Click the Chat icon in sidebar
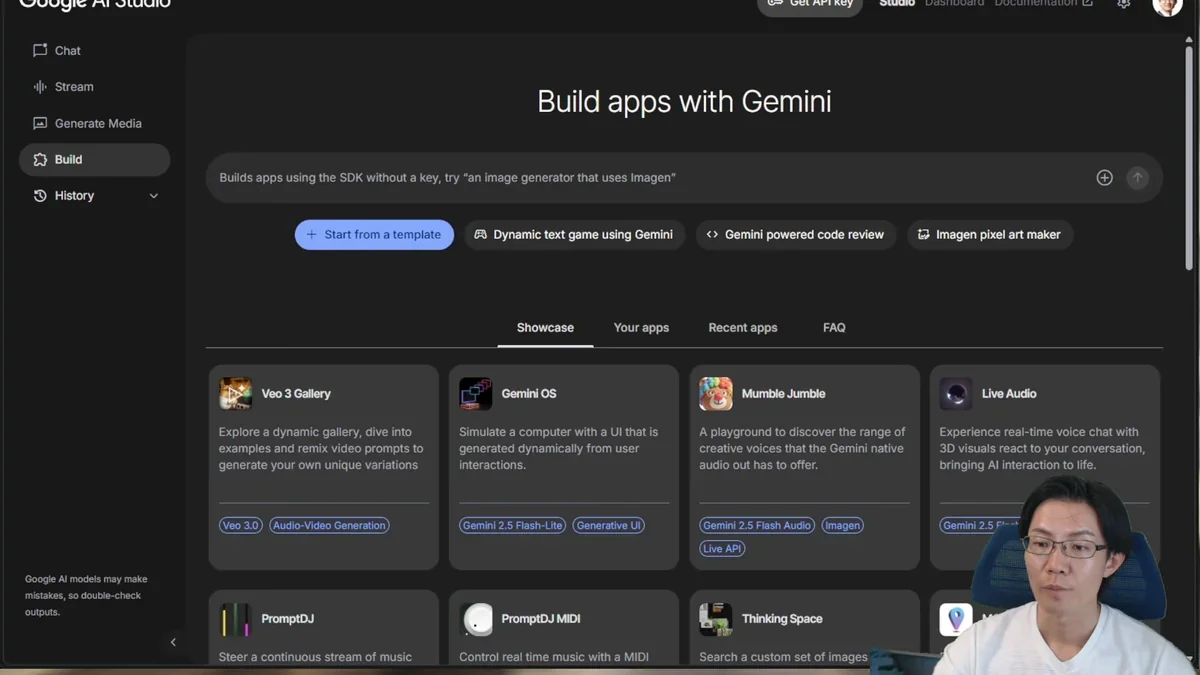Image resolution: width=1200 pixels, height=675 pixels. click(40, 50)
